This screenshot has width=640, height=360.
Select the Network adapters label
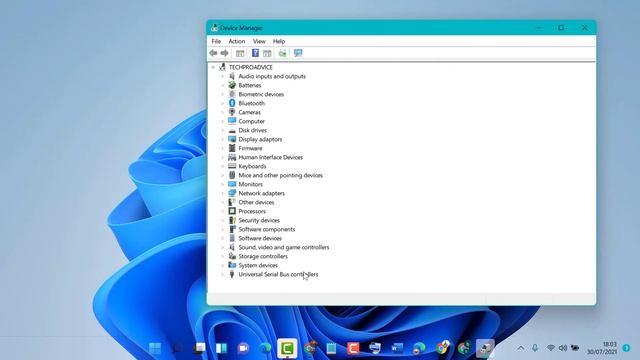[x=262, y=193]
